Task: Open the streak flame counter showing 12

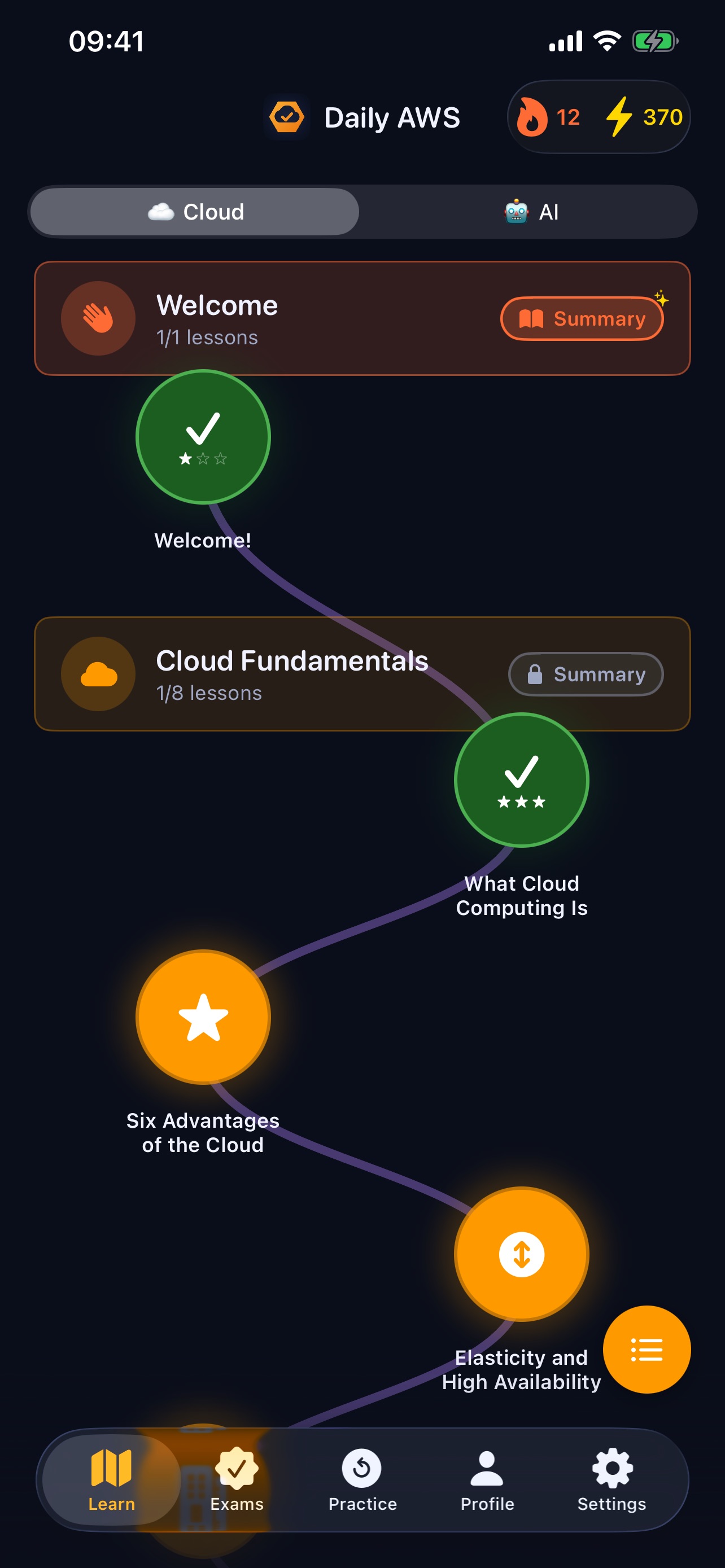Action: click(x=548, y=117)
